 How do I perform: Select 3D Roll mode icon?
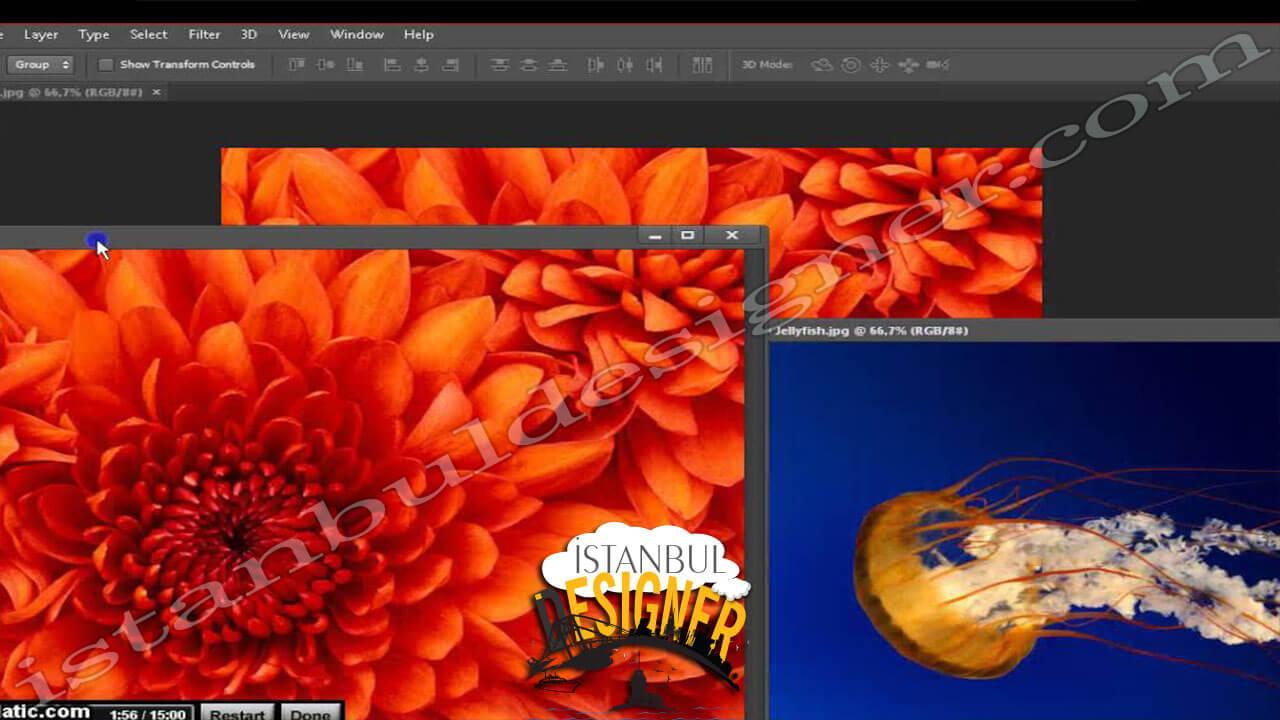pyautogui.click(x=851, y=65)
